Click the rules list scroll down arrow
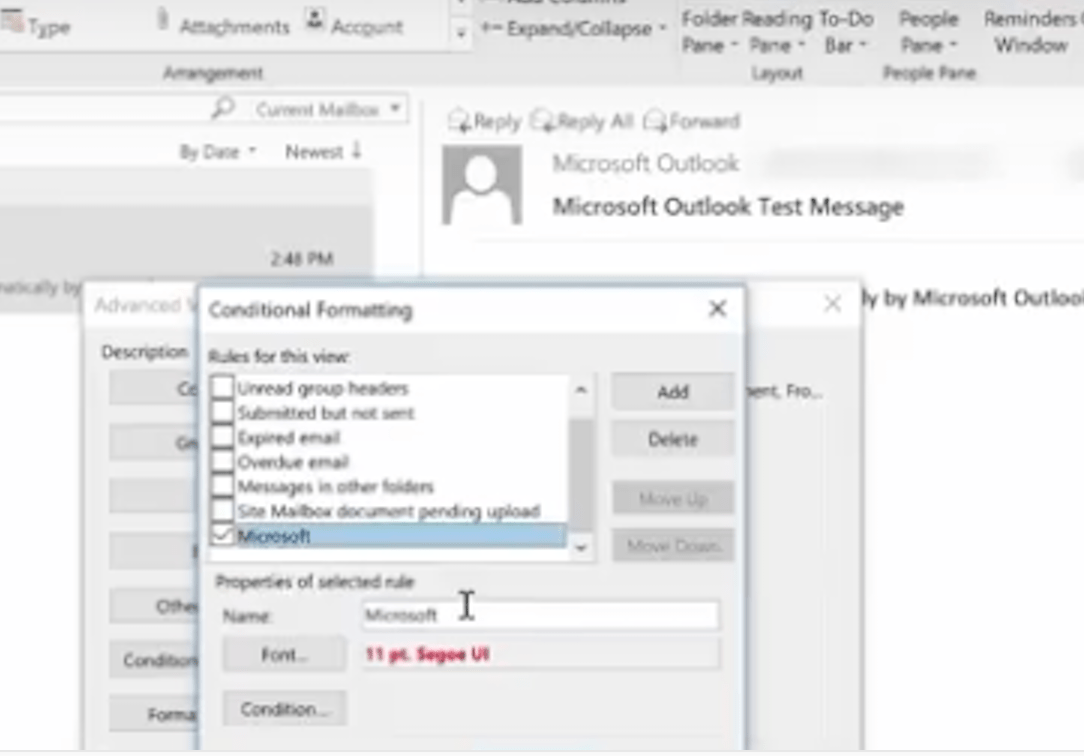Viewport: 1084px width, 756px height. tap(581, 548)
